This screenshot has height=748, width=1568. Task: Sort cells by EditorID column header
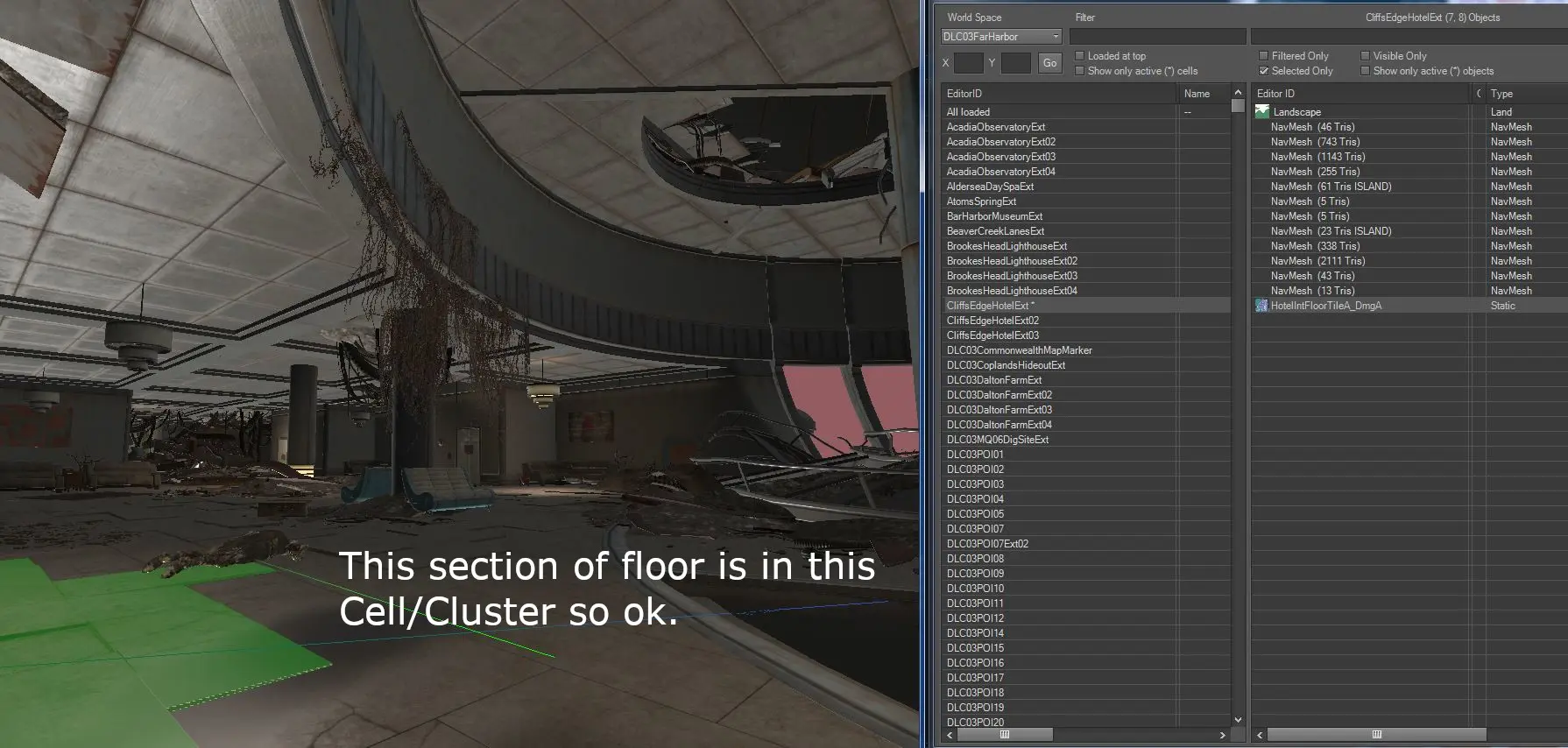1058,94
